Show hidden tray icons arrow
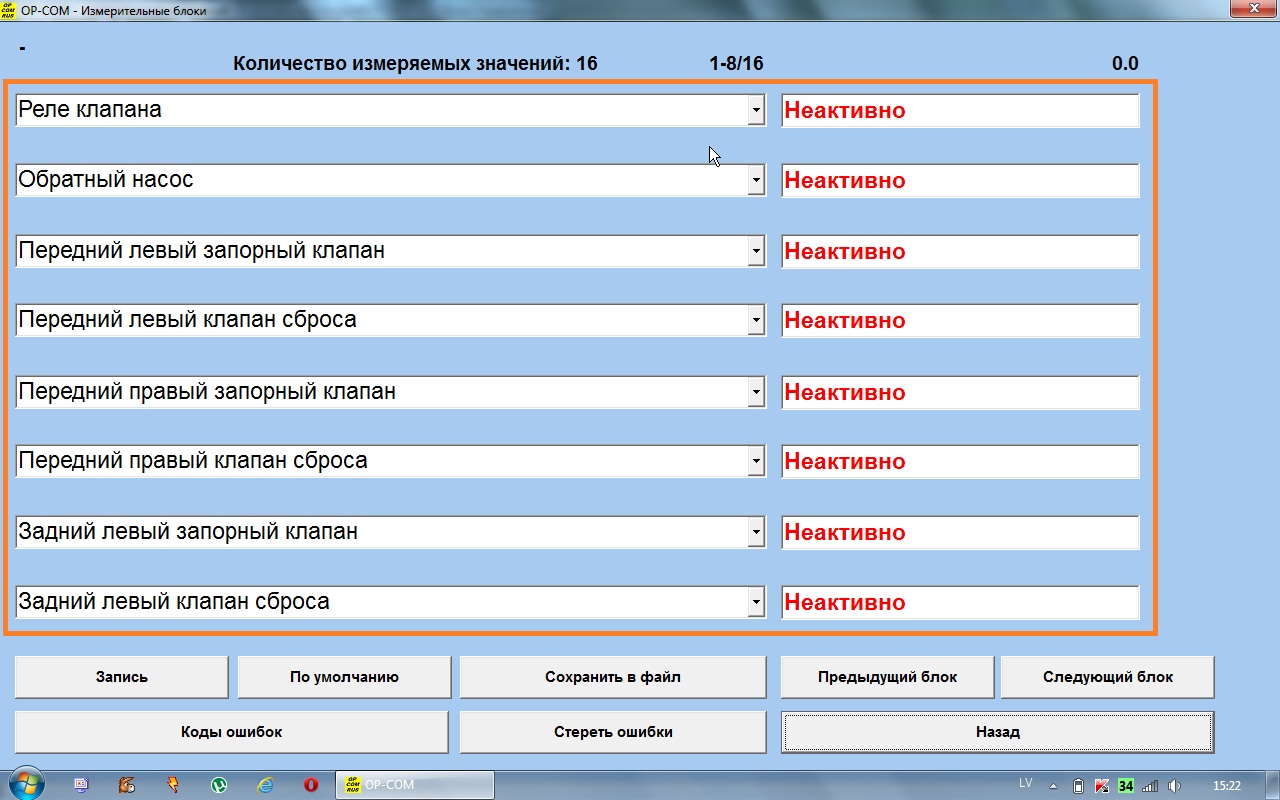This screenshot has height=800, width=1280. tap(1053, 786)
